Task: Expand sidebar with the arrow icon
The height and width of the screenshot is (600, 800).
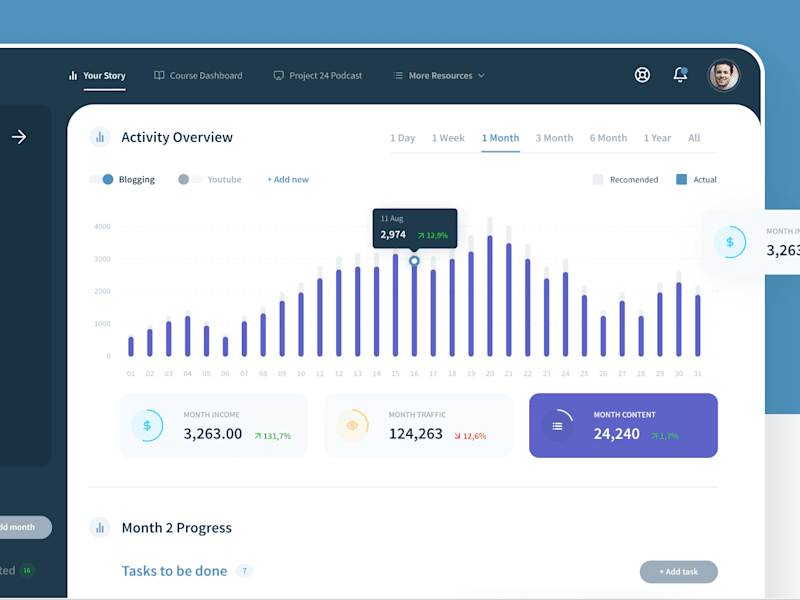Action: click(x=19, y=137)
